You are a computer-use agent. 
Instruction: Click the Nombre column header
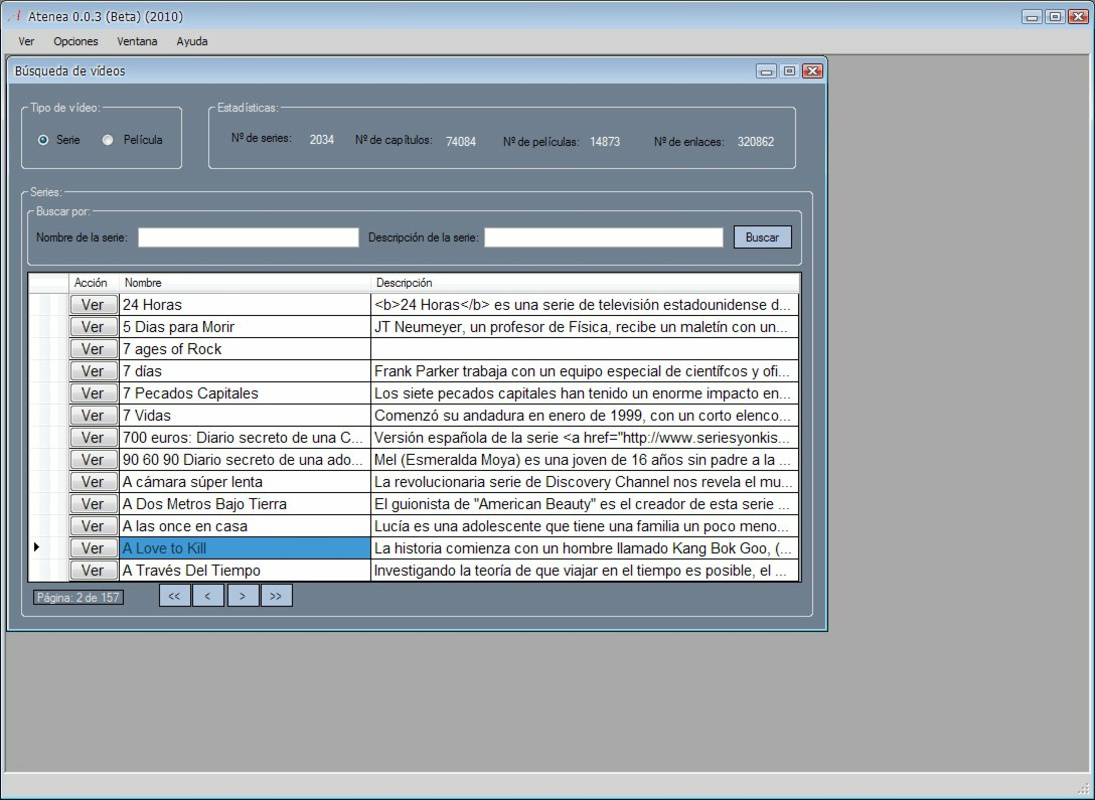(244, 283)
